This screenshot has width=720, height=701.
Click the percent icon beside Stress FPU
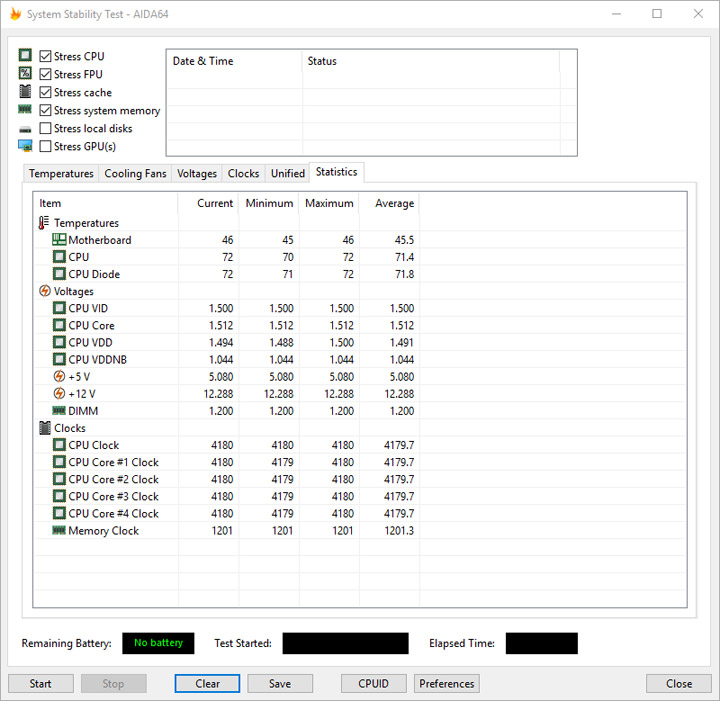25,73
